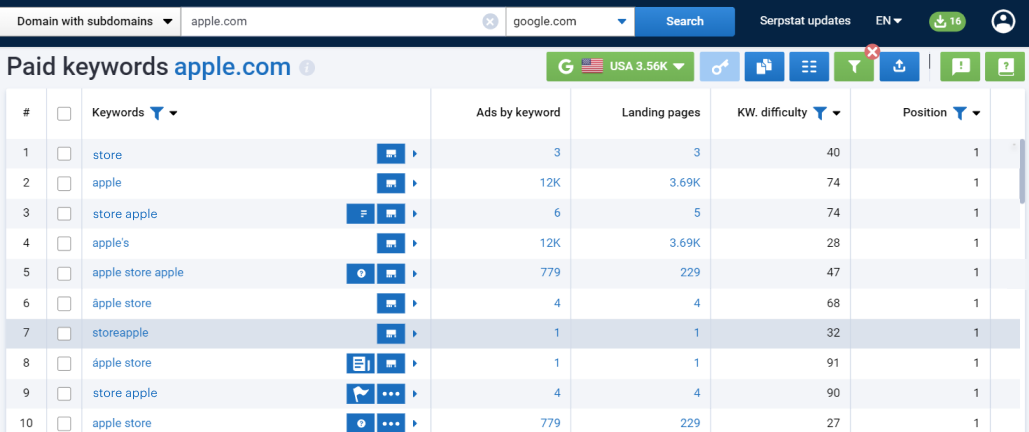Remove active filters via red X badge
Viewport: 1029px width, 432px height.
[872, 51]
